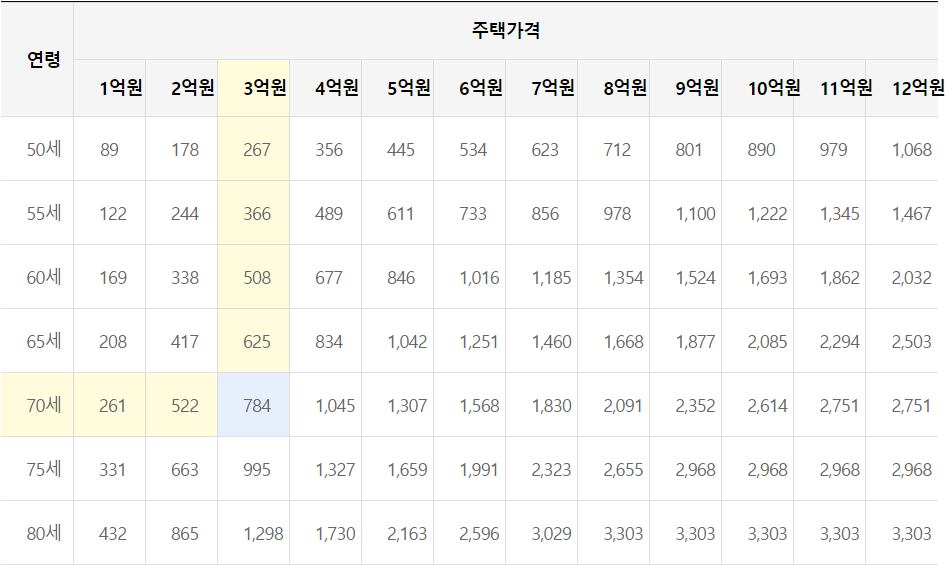Click value 2,323 in the 75세 row
The image size is (952, 568).
point(551,470)
